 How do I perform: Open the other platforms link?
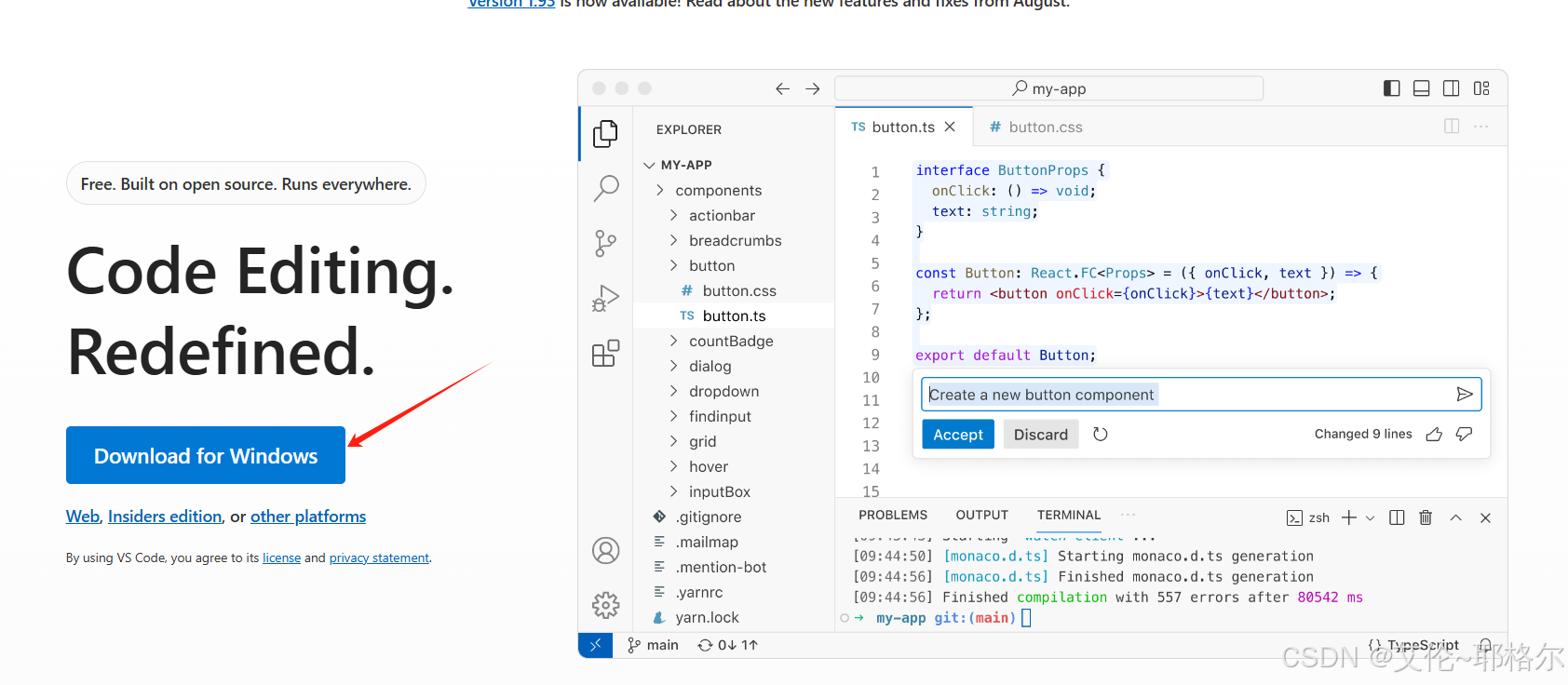coord(308,517)
